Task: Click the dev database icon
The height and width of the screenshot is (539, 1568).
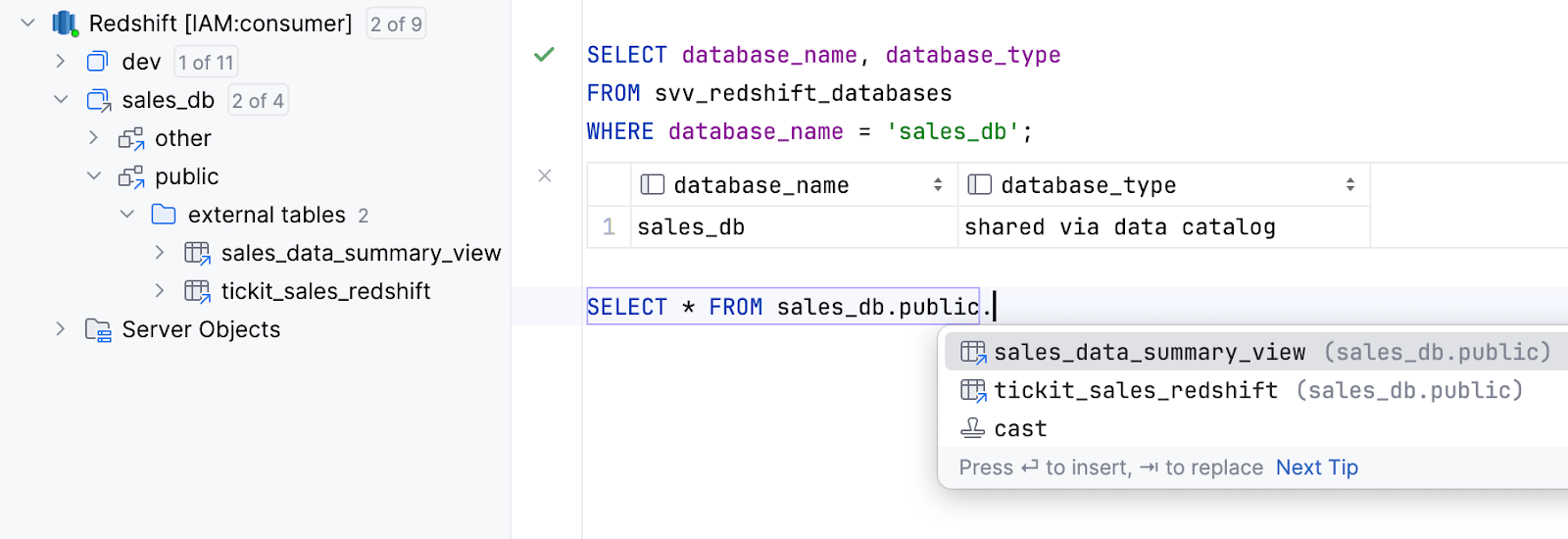Action: (x=97, y=62)
